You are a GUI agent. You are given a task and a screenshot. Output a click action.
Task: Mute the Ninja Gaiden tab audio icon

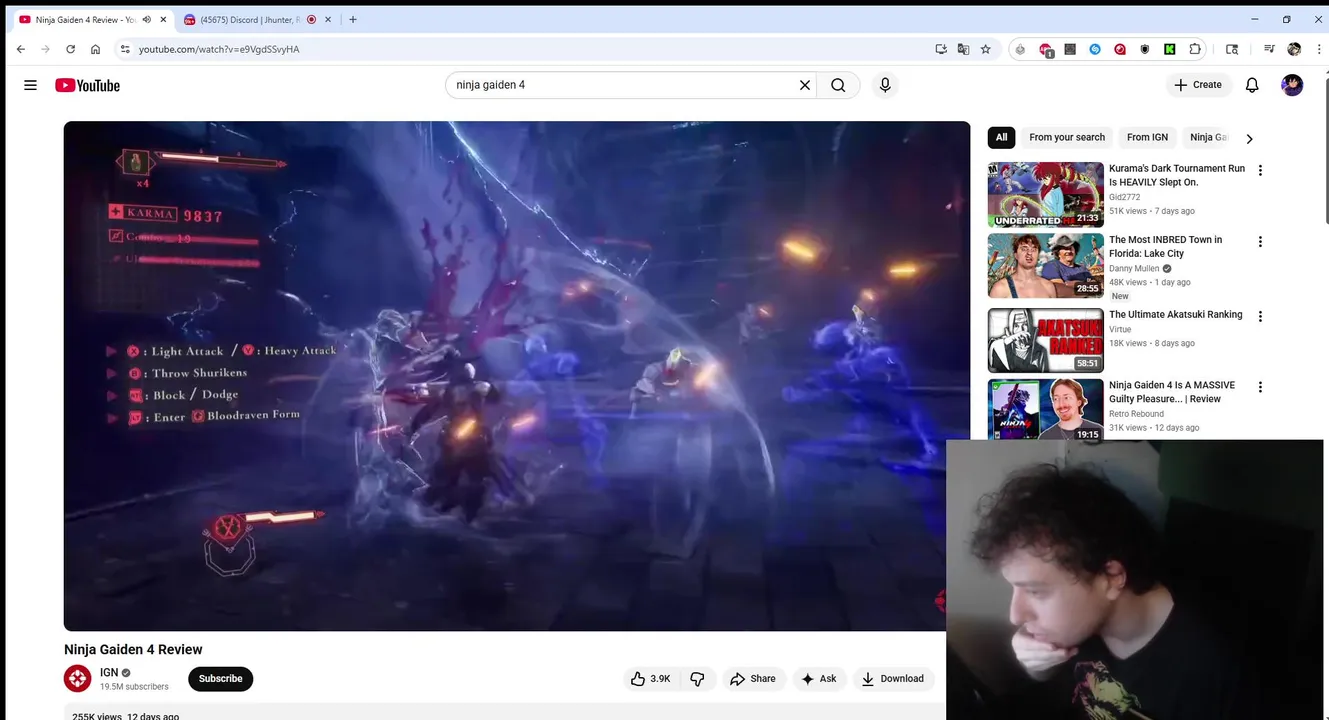[146, 19]
